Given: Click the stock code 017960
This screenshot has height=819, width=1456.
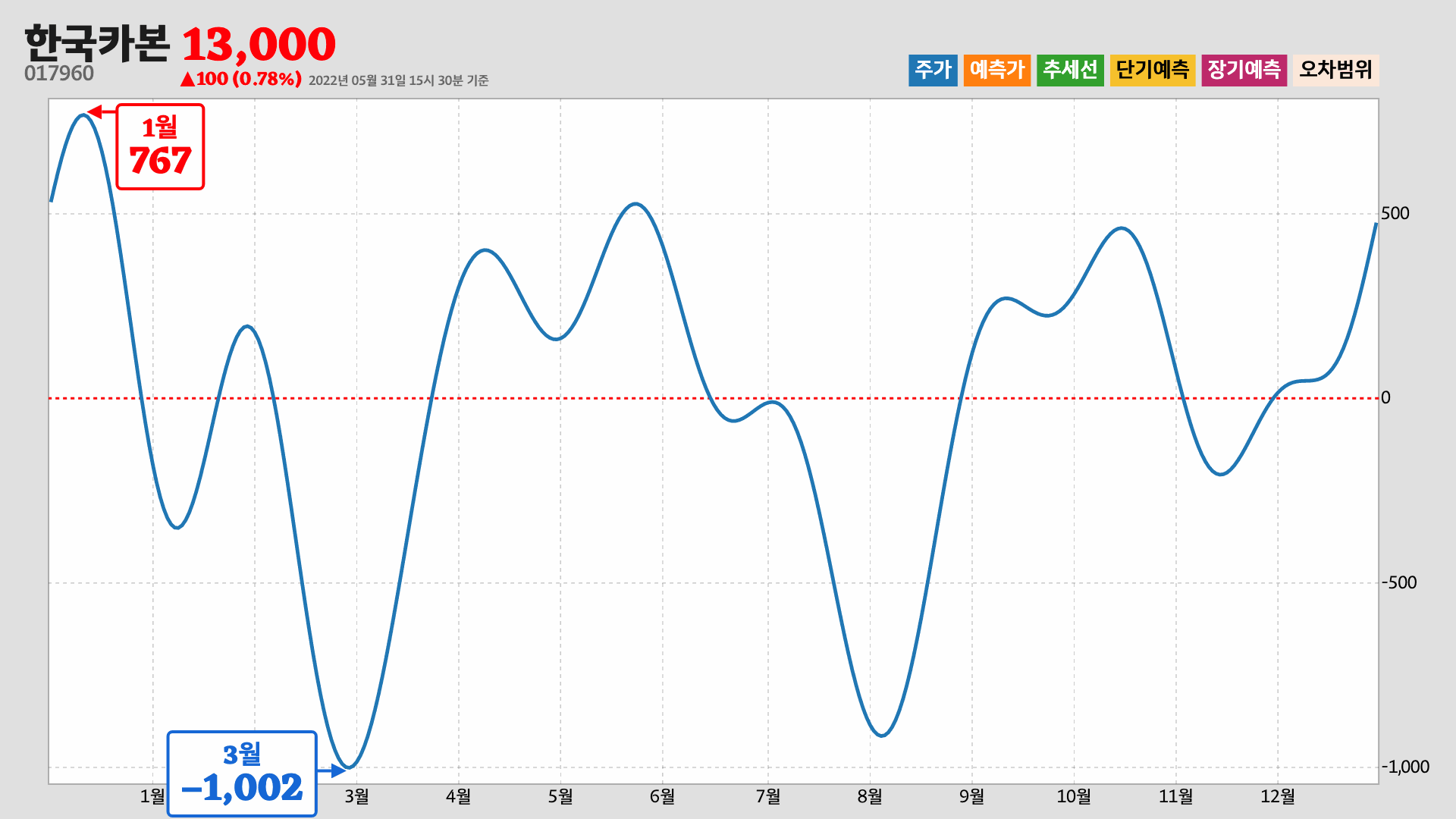Looking at the screenshot, I should [x=59, y=74].
